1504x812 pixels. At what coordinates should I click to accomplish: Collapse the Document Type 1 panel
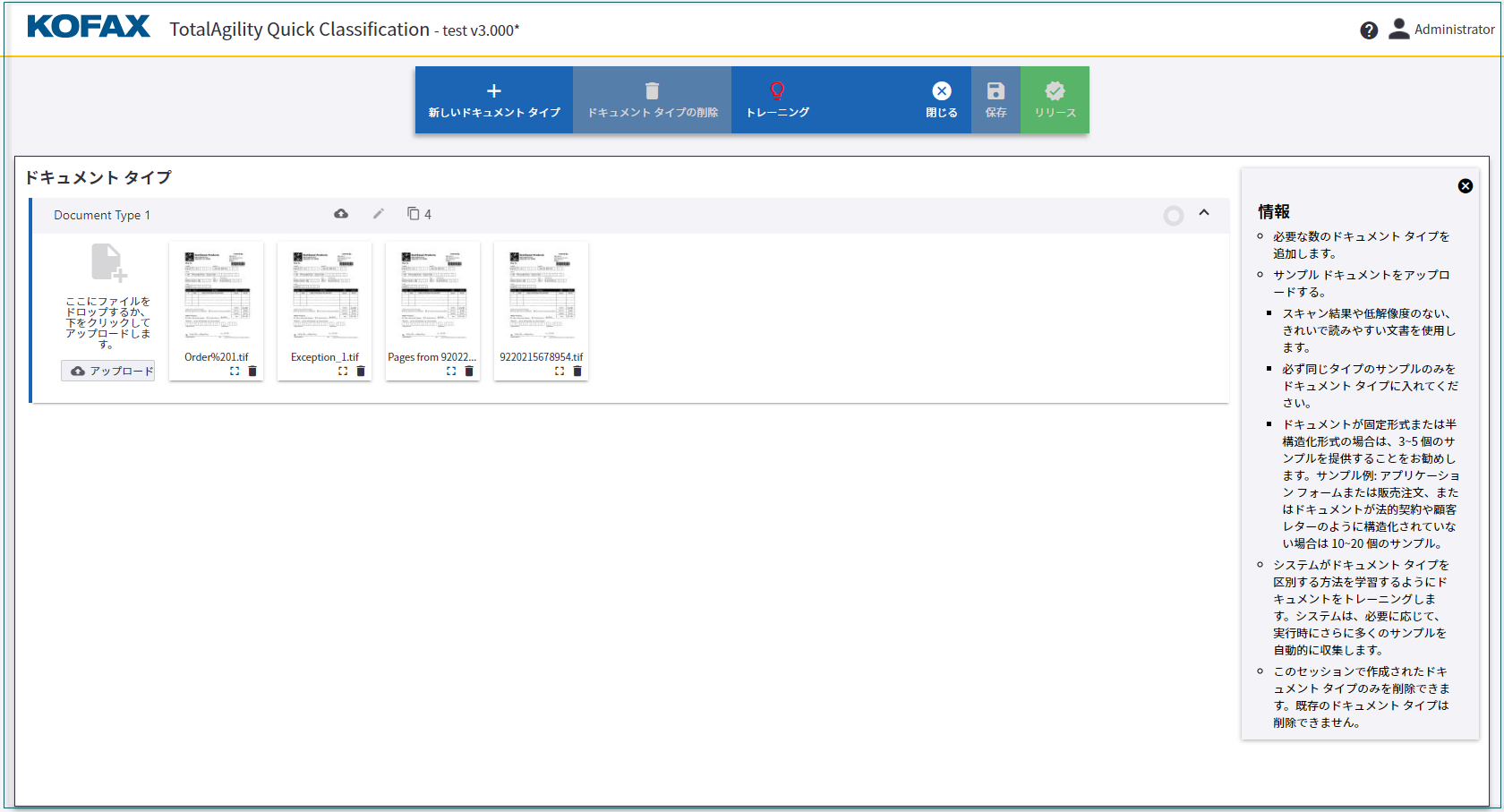click(x=1204, y=213)
